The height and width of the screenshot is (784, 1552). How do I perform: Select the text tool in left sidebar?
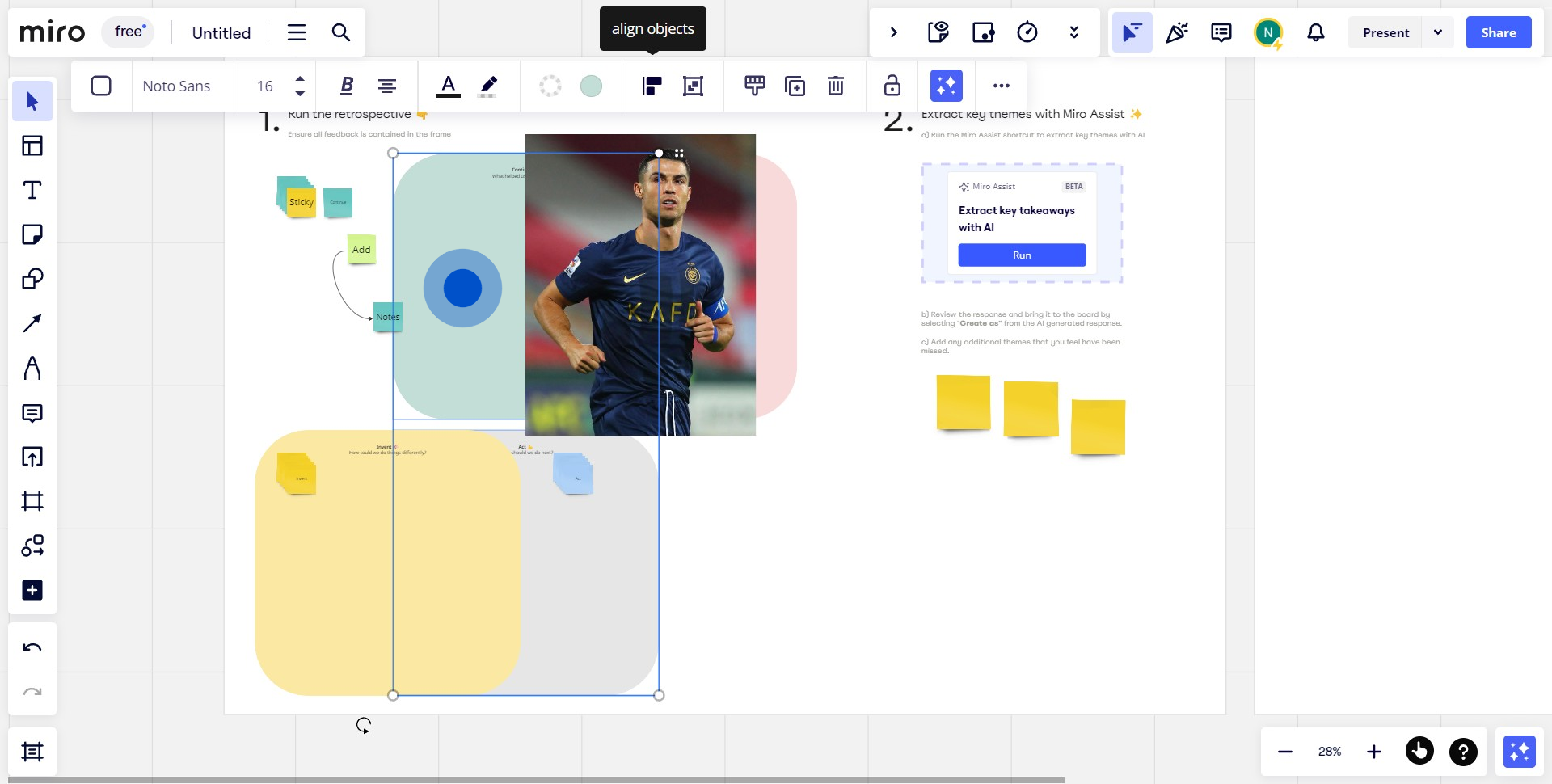click(x=32, y=190)
